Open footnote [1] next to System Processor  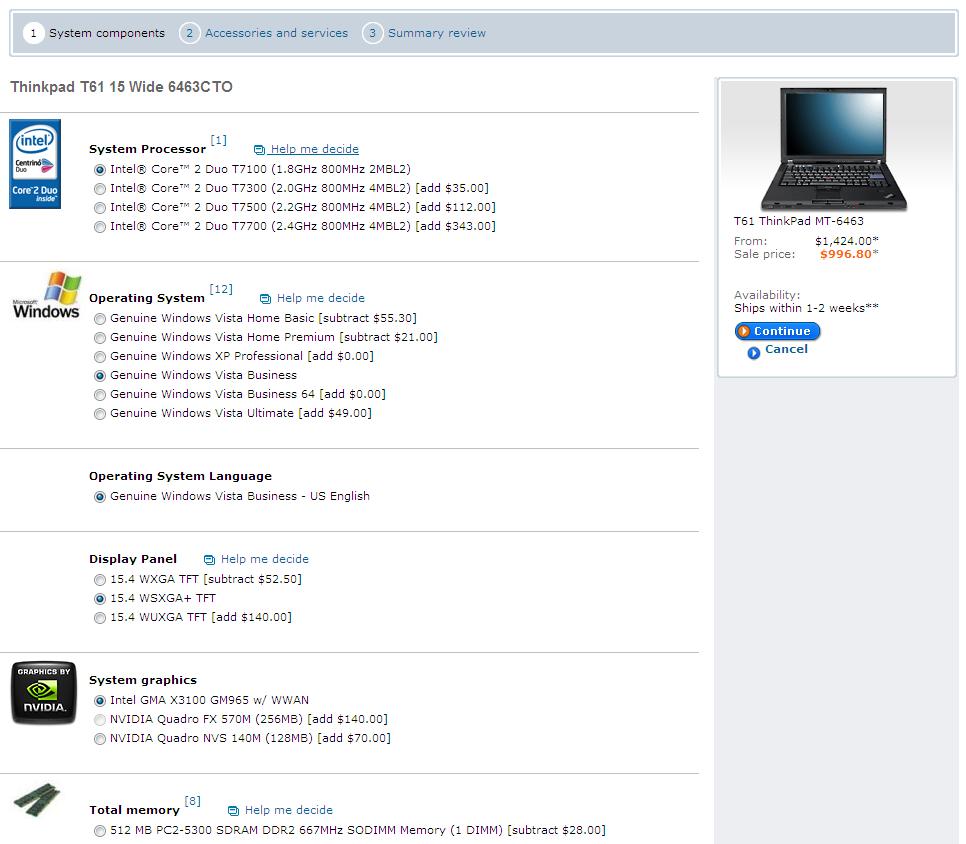219,140
